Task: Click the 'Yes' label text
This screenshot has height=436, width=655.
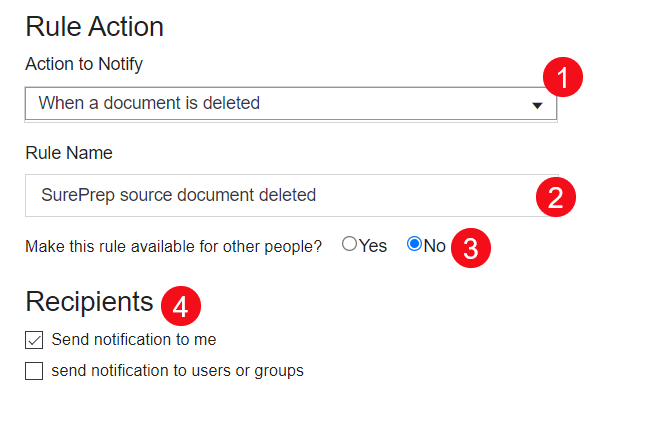Action: 373,246
